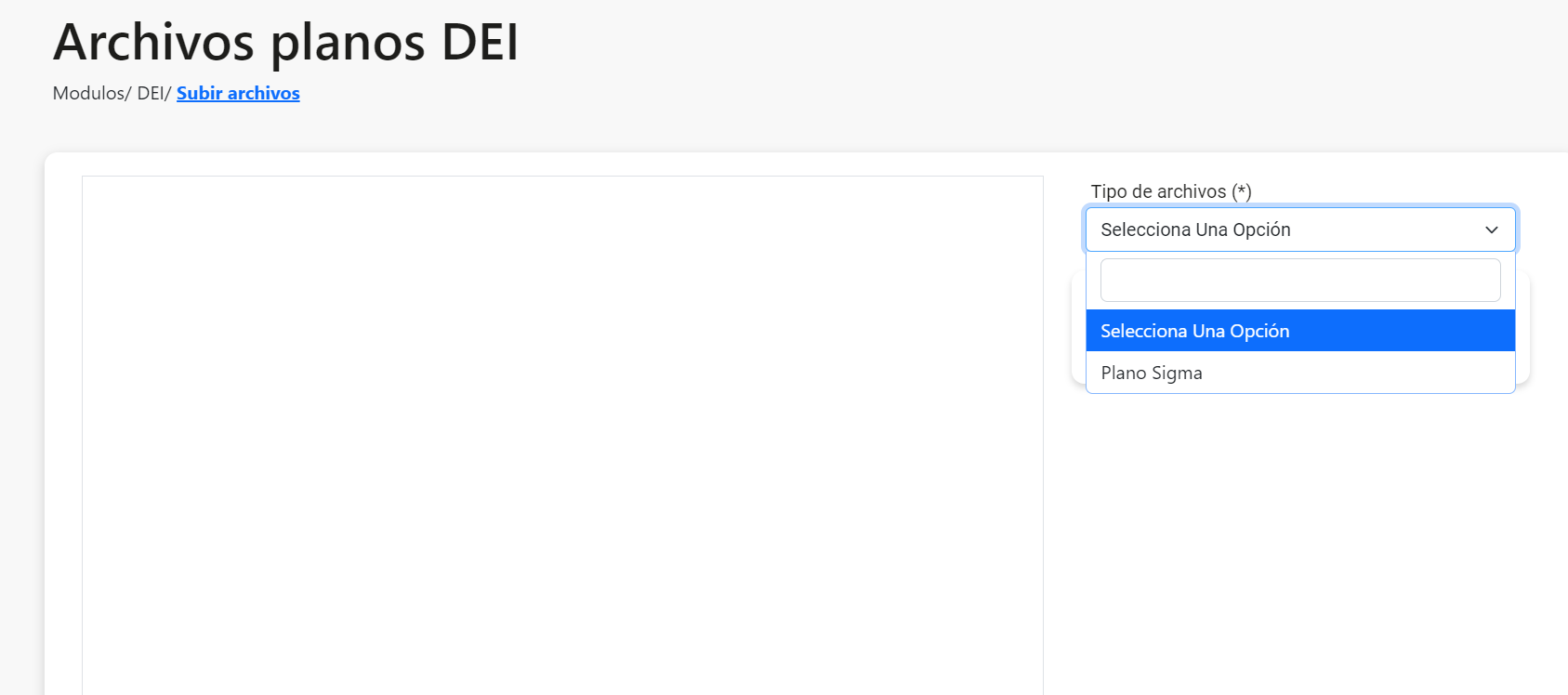The width and height of the screenshot is (1568, 695).
Task: Click the 'DEI/' breadcrumb segment
Action: coord(153,93)
